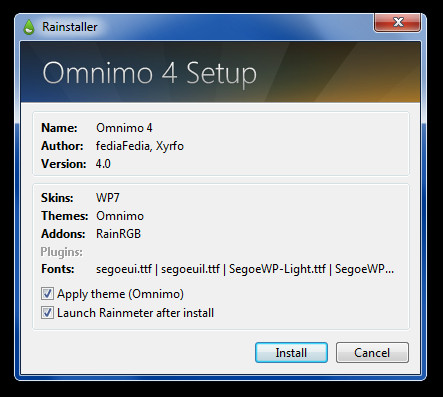The height and width of the screenshot is (397, 443).
Task: Click the Cancel button
Action: (x=372, y=352)
